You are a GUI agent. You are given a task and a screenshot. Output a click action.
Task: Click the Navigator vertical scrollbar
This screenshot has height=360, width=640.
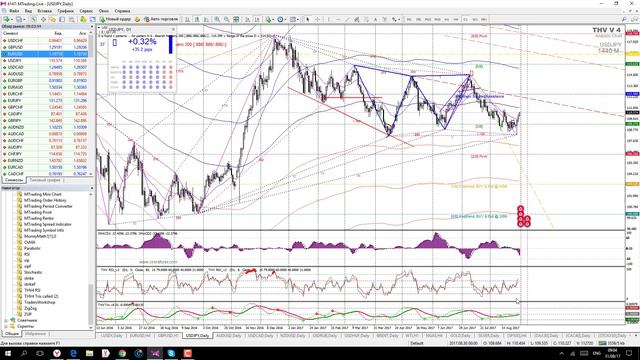click(91, 261)
